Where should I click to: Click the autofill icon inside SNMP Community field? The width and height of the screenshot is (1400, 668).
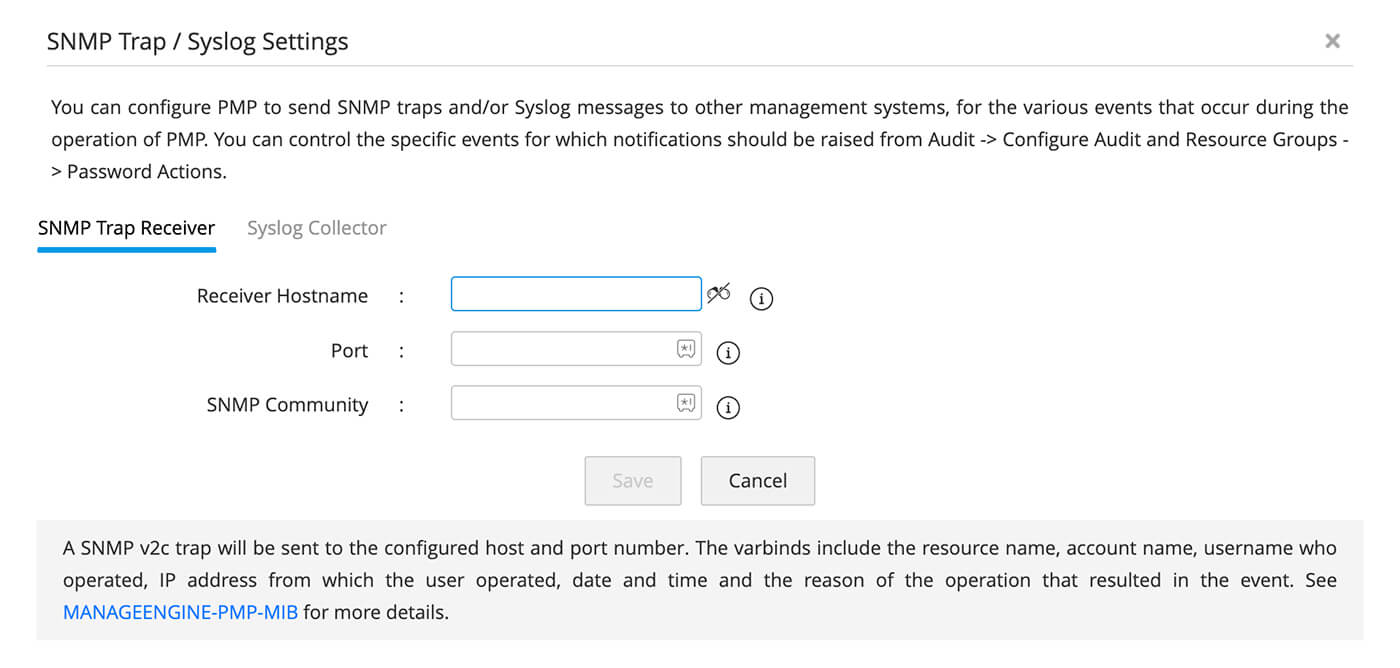(686, 403)
